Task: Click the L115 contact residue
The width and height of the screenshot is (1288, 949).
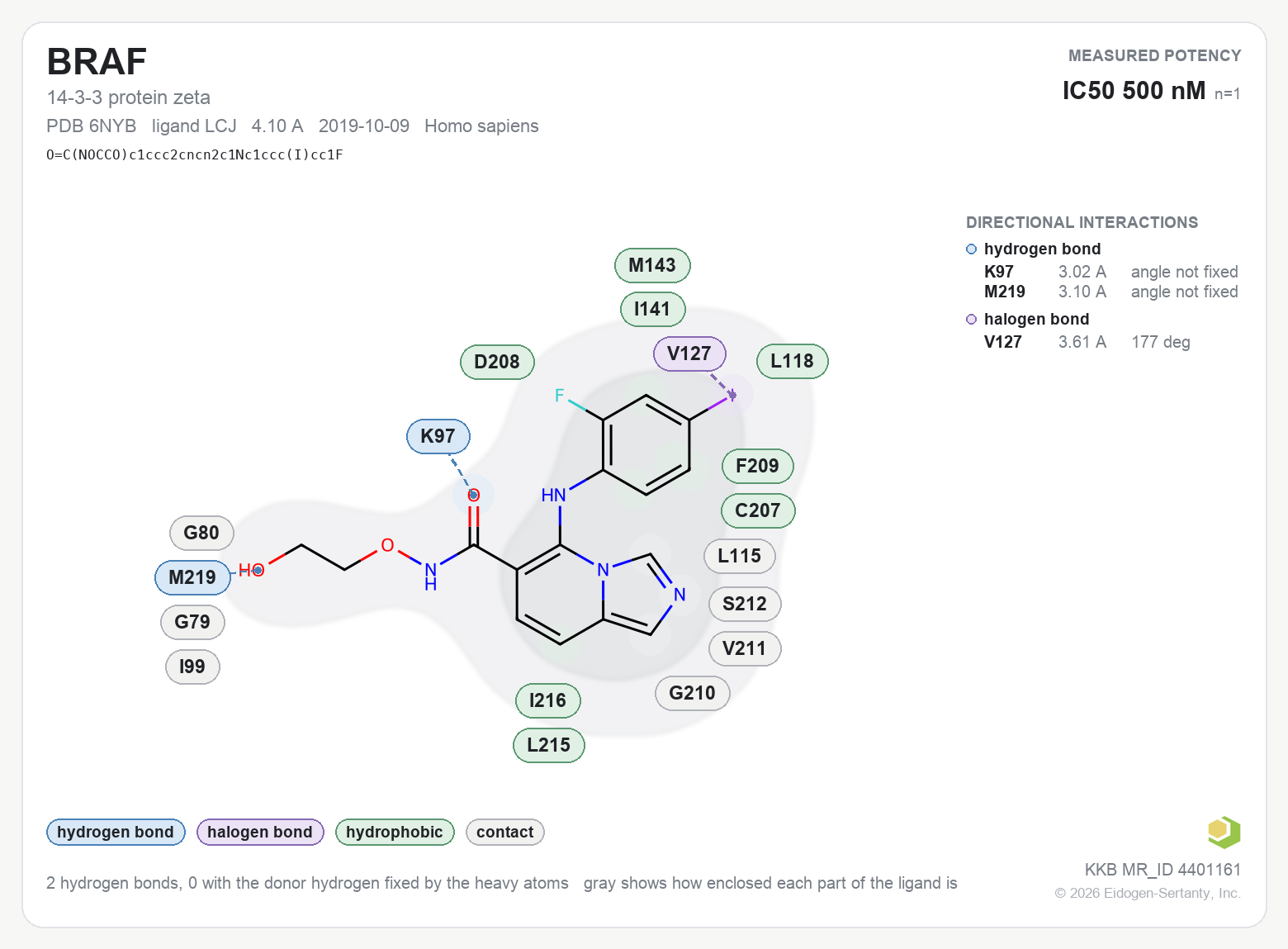Action: click(740, 556)
